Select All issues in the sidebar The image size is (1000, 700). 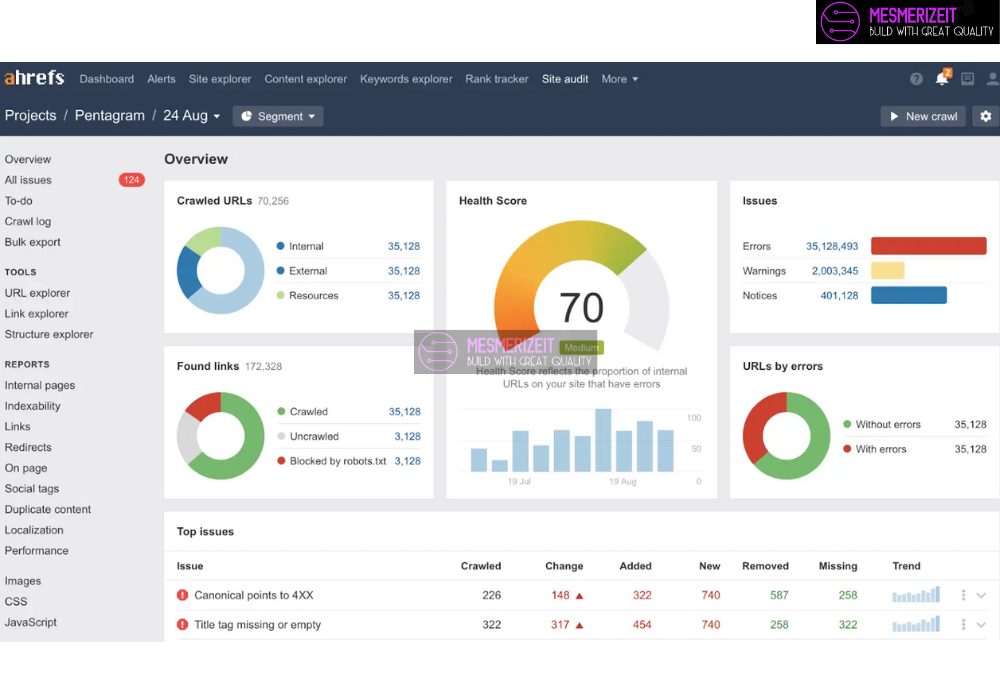click(28, 180)
